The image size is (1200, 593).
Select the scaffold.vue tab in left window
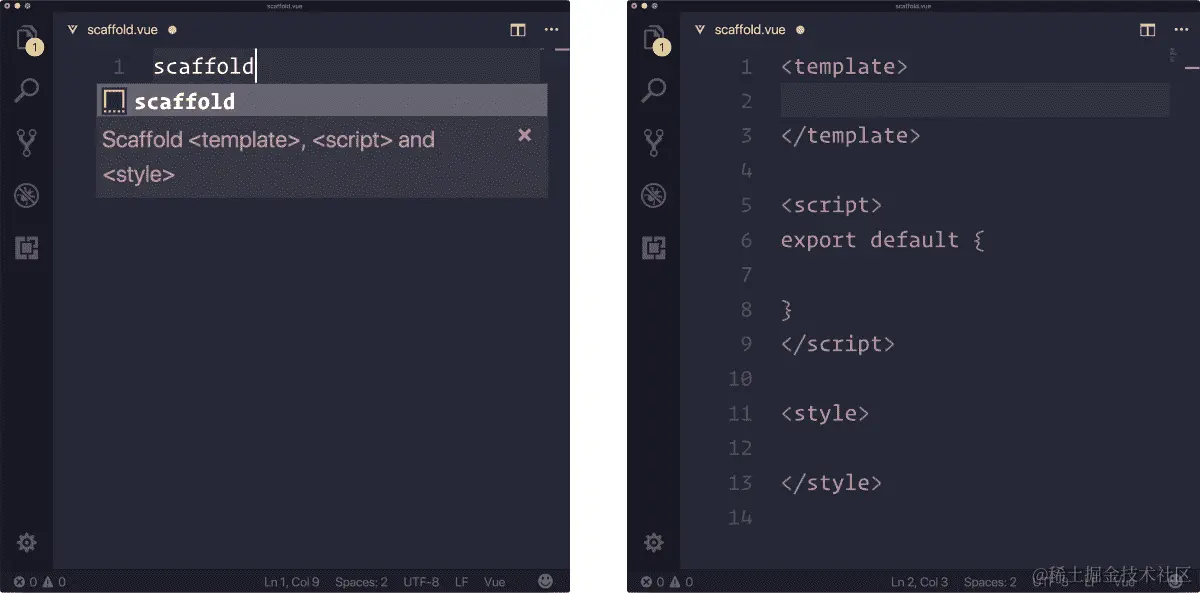point(122,30)
